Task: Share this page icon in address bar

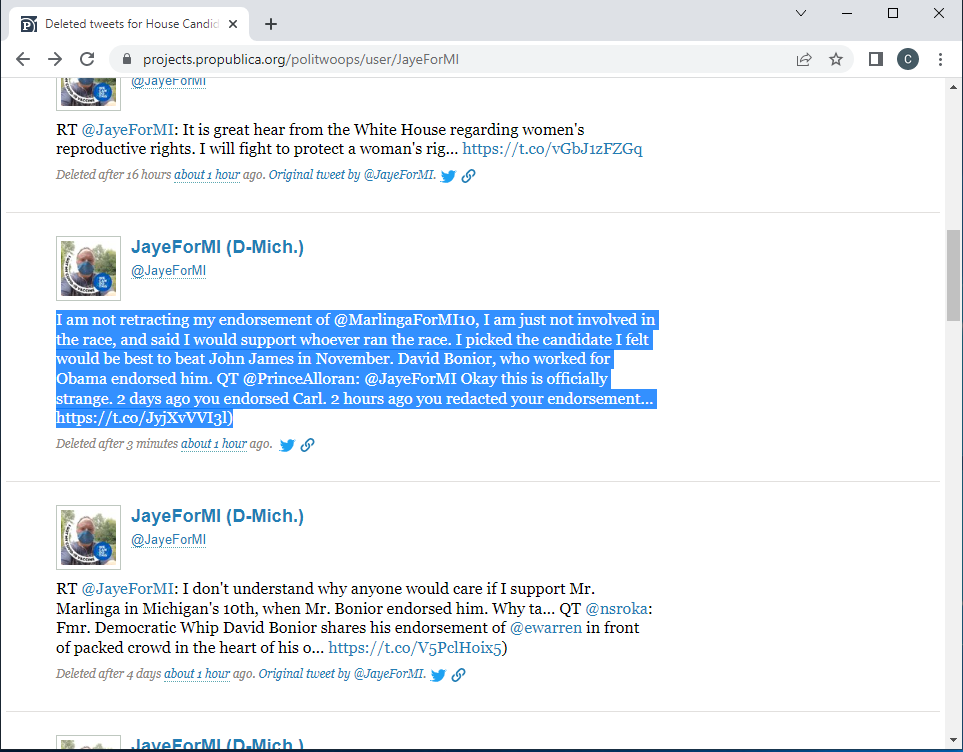Action: pyautogui.click(x=804, y=59)
